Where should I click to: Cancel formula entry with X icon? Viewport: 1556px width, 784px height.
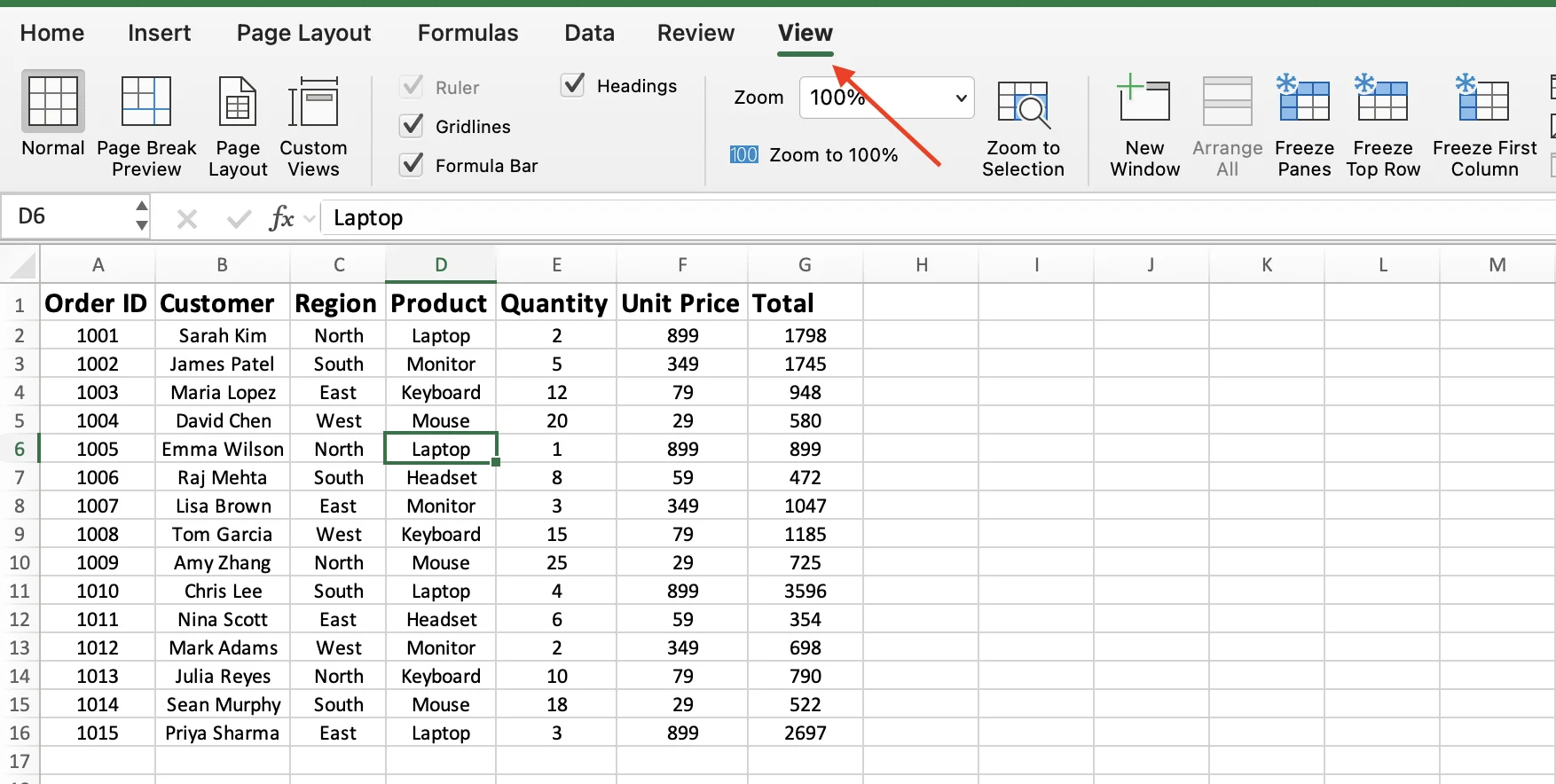186,218
